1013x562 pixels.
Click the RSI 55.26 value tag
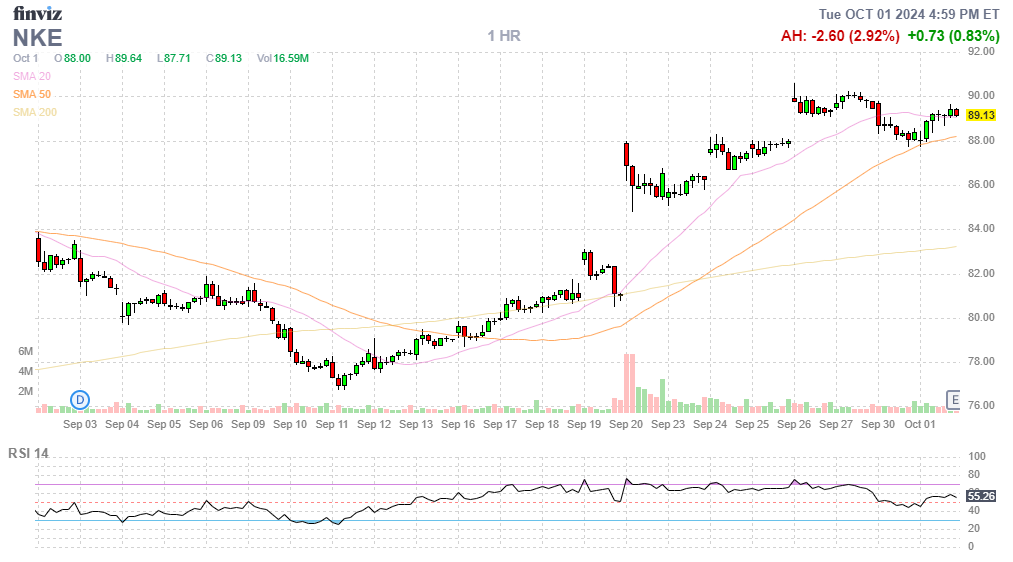pyautogui.click(x=982, y=495)
